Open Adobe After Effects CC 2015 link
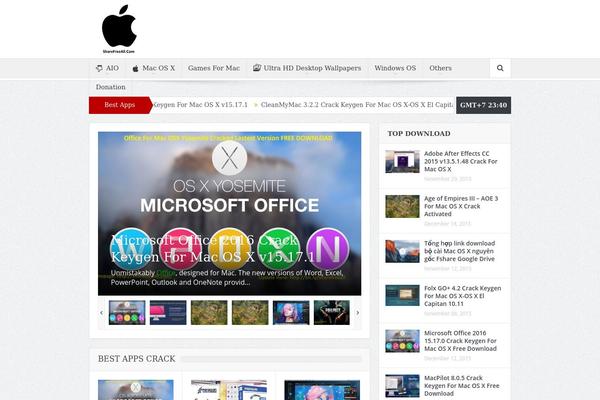 (461, 161)
